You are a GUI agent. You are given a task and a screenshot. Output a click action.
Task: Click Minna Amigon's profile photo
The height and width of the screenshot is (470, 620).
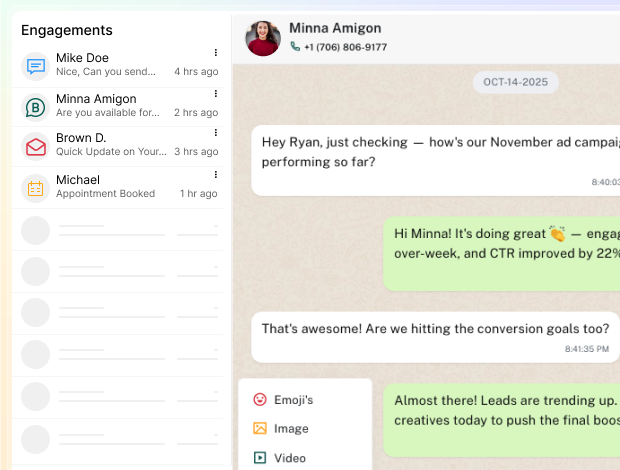(x=263, y=39)
